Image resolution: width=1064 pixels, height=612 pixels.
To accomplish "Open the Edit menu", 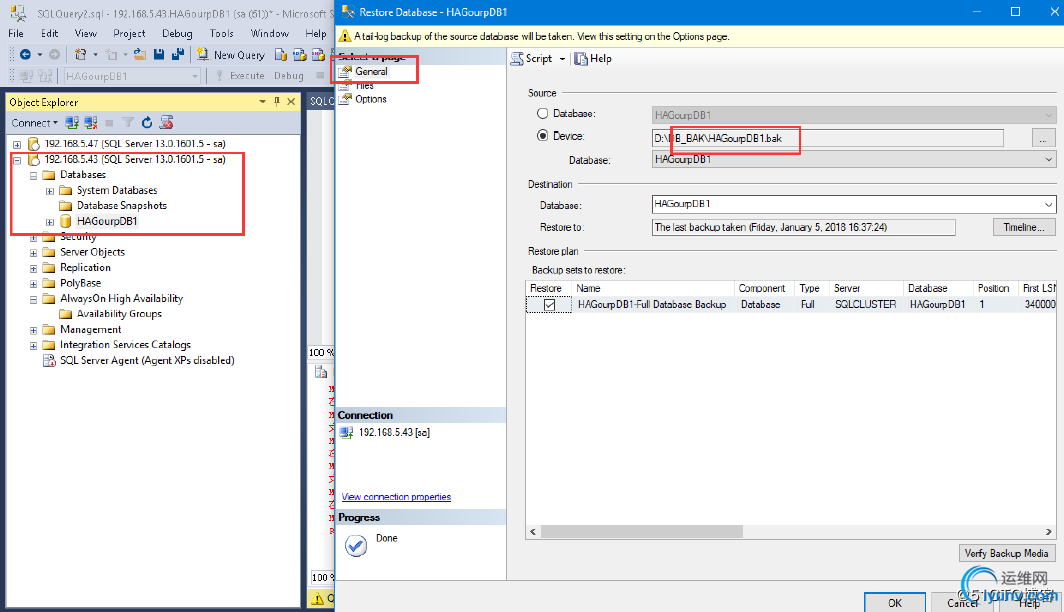I will (x=50, y=33).
